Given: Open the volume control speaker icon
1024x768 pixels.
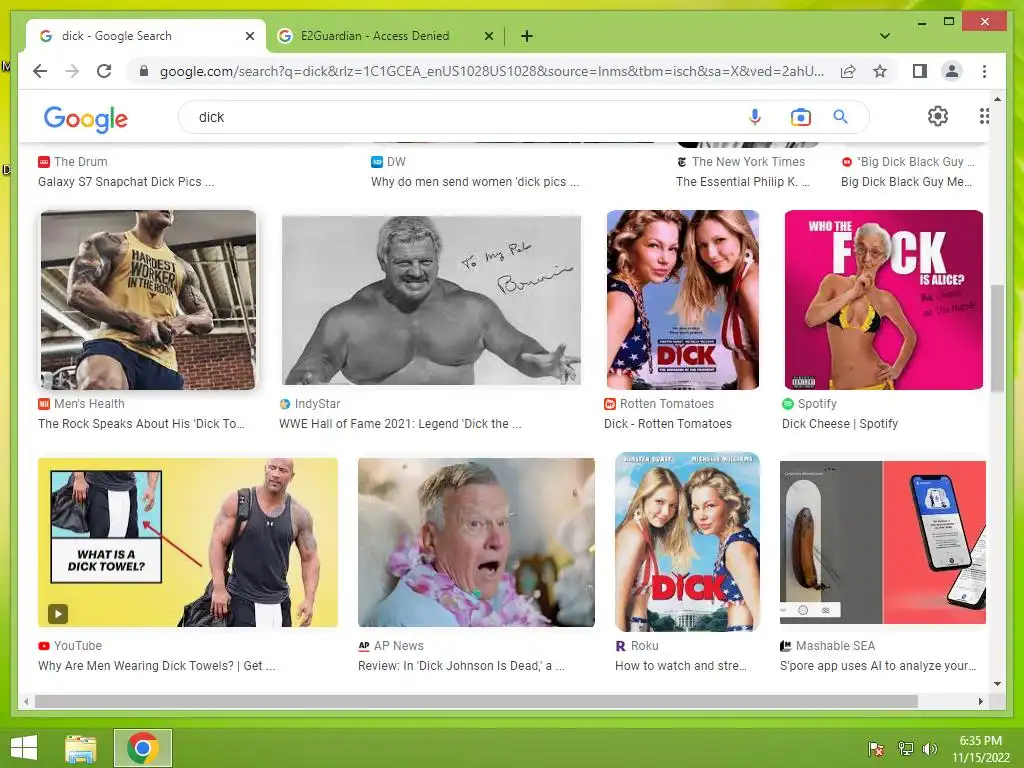Looking at the screenshot, I should pyautogui.click(x=929, y=748).
